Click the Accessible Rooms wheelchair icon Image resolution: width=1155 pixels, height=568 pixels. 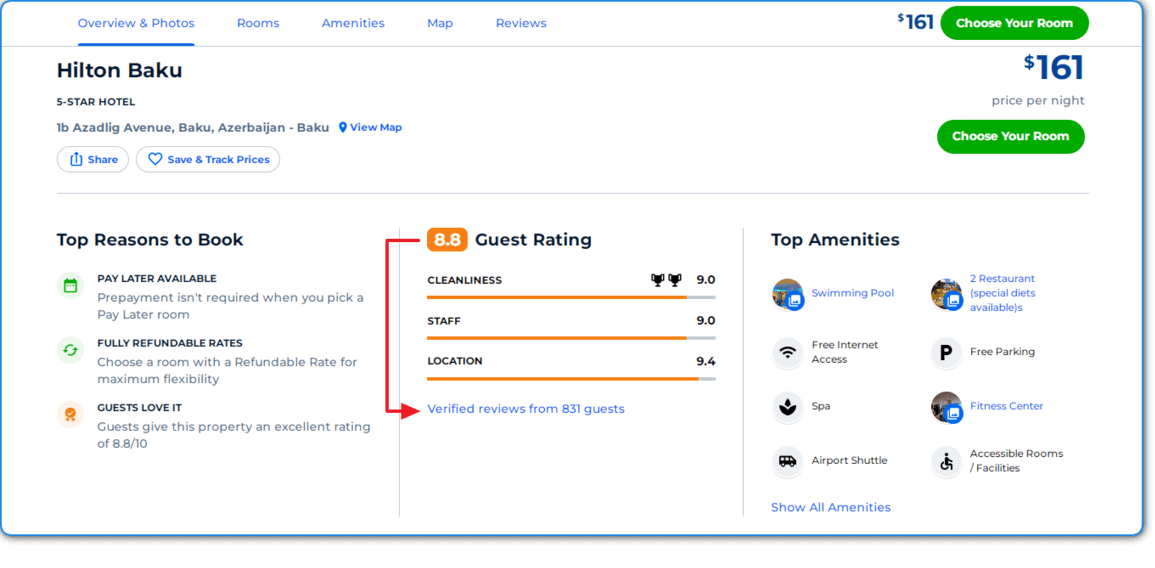pyautogui.click(x=946, y=462)
